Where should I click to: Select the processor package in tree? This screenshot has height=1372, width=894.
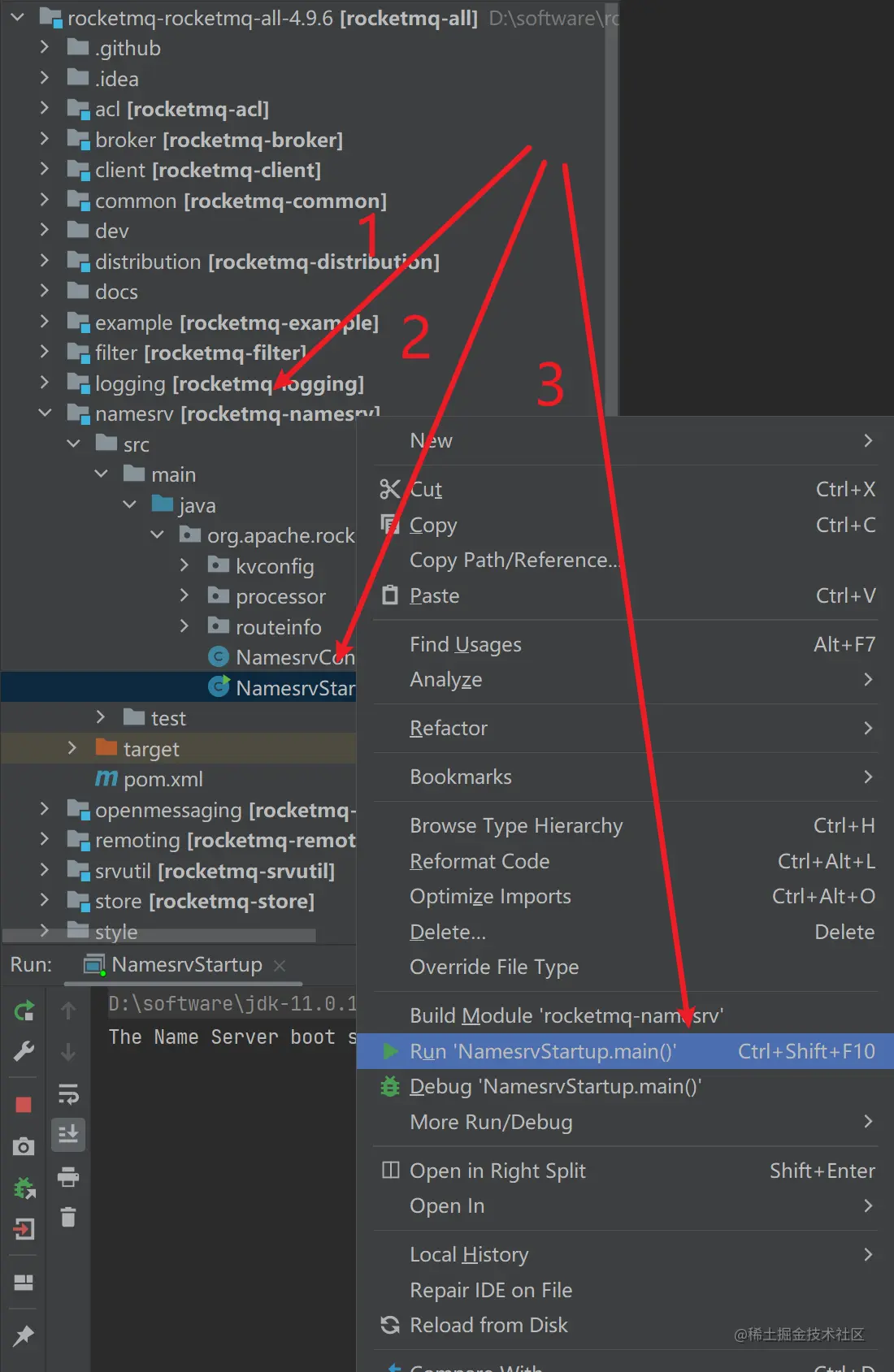(281, 596)
